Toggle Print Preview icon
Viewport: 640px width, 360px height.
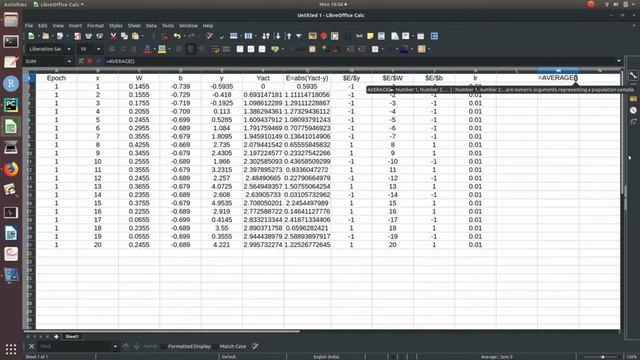[x=99, y=36]
